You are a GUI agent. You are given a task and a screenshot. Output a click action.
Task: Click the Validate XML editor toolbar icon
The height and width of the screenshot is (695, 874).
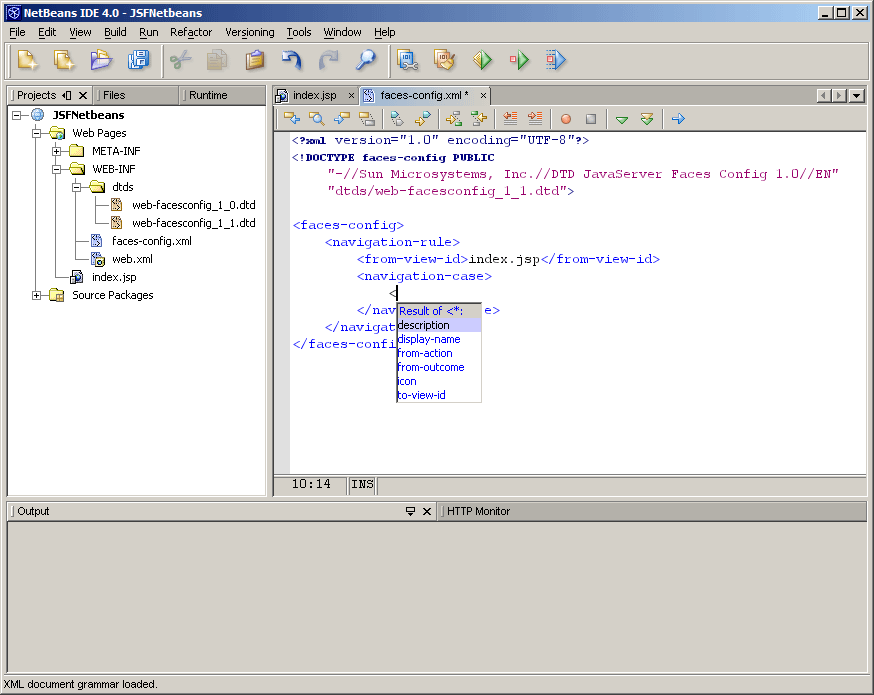[423, 118]
